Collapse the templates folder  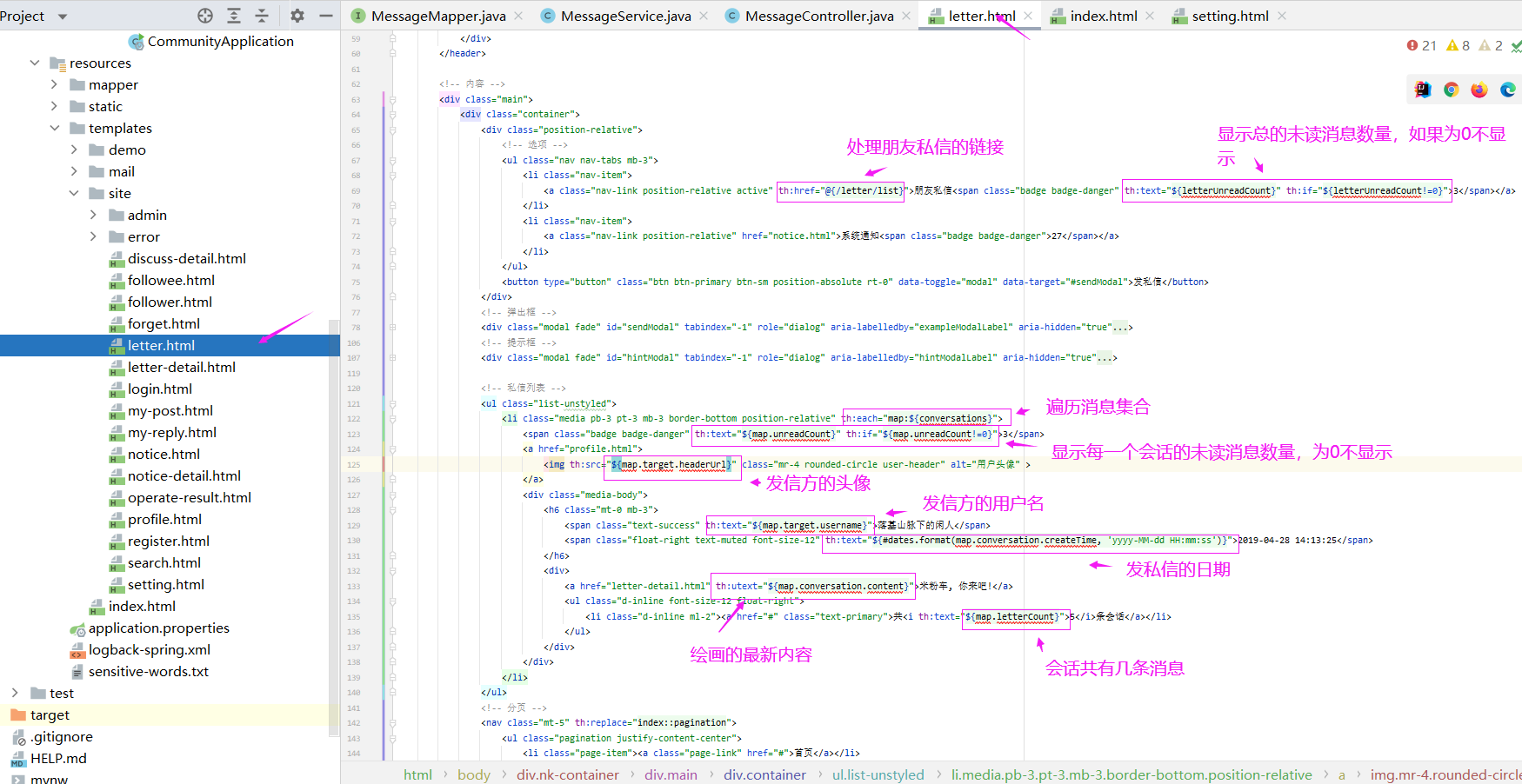[x=54, y=128]
